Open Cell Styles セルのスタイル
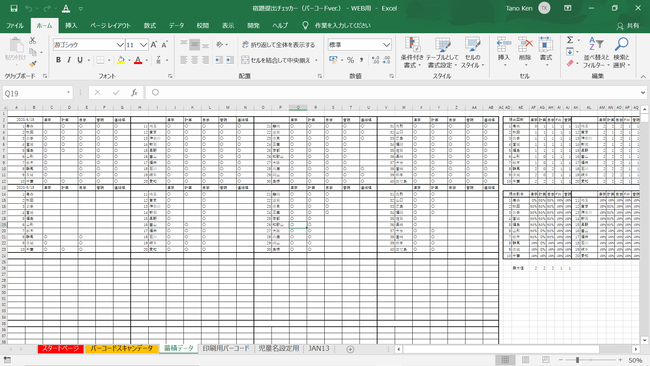 [472, 53]
